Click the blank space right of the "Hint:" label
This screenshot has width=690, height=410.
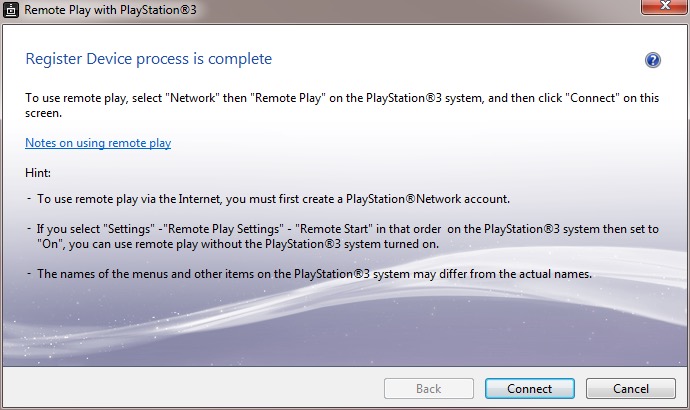point(300,173)
